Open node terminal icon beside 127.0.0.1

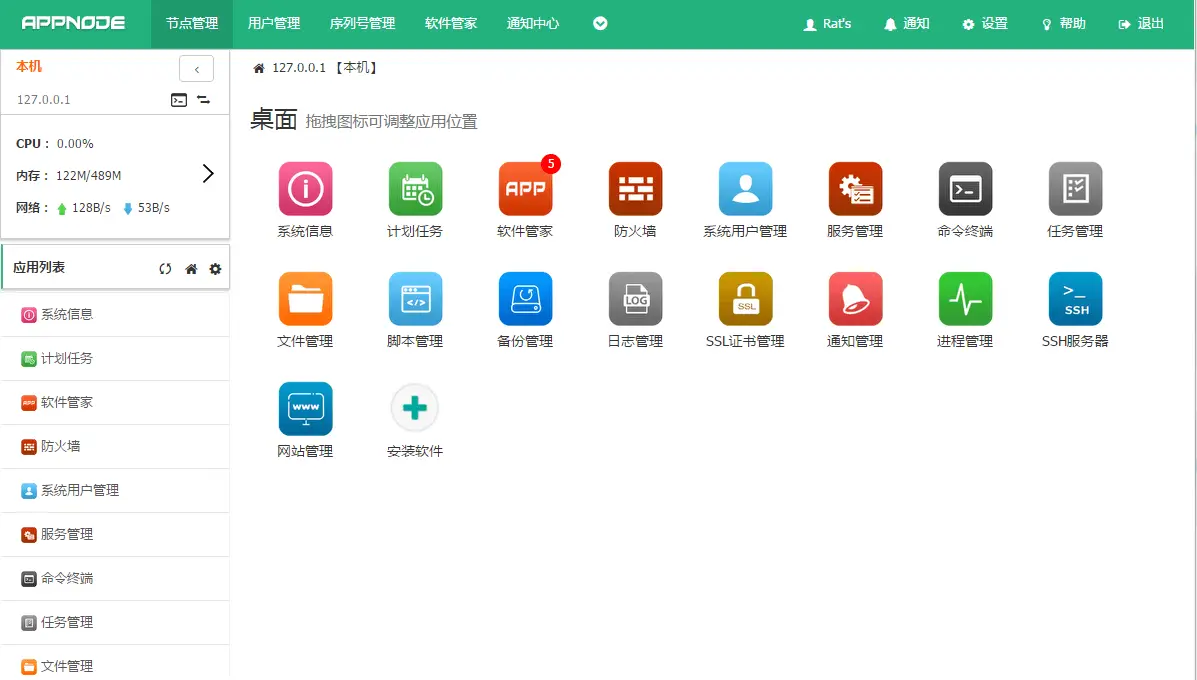pyautogui.click(x=178, y=100)
